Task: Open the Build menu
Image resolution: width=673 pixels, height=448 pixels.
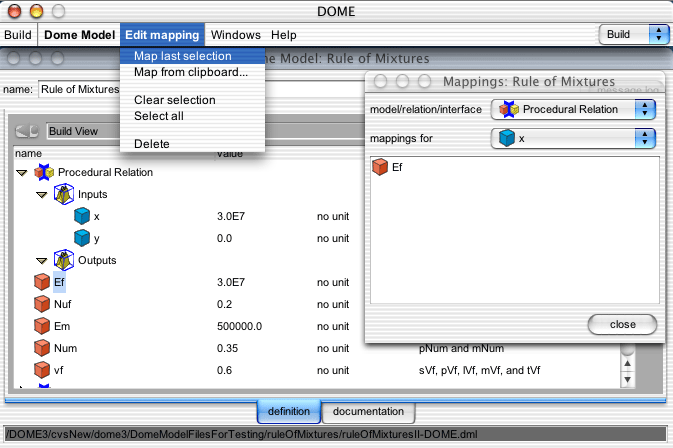Action: coord(18,35)
